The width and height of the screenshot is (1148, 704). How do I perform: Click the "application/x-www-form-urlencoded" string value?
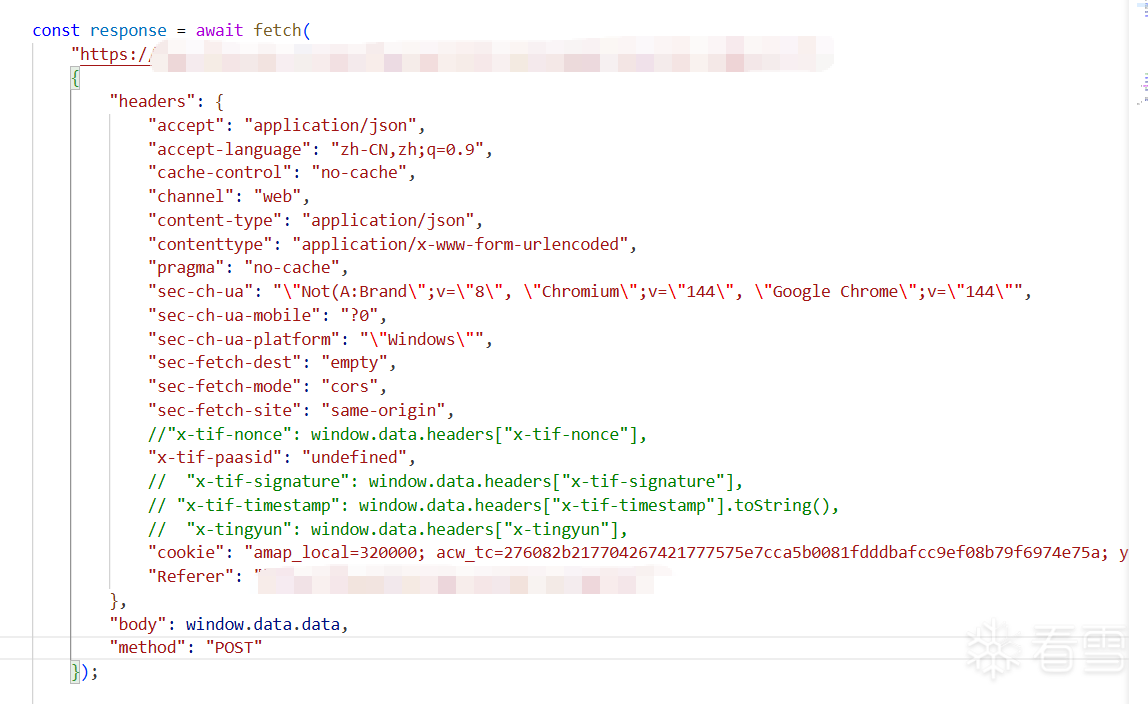coord(460,244)
